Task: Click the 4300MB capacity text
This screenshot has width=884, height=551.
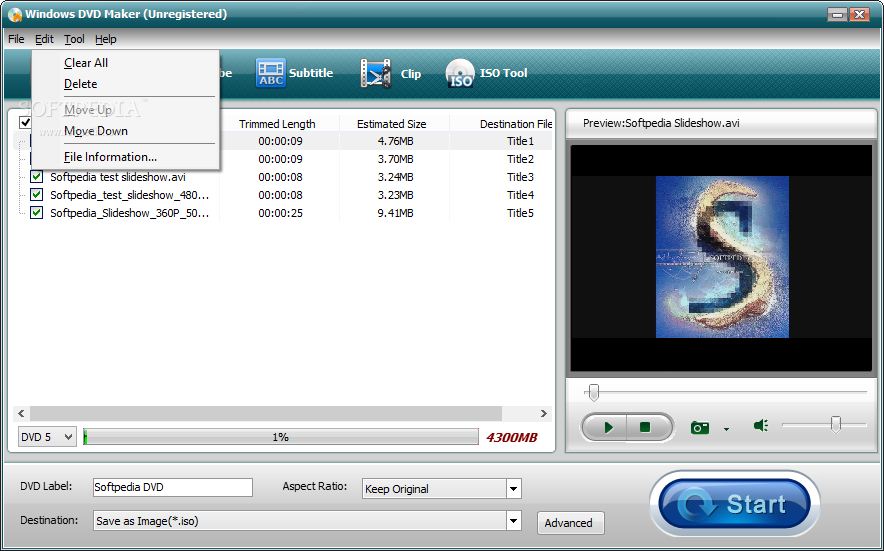Action: coord(511,437)
